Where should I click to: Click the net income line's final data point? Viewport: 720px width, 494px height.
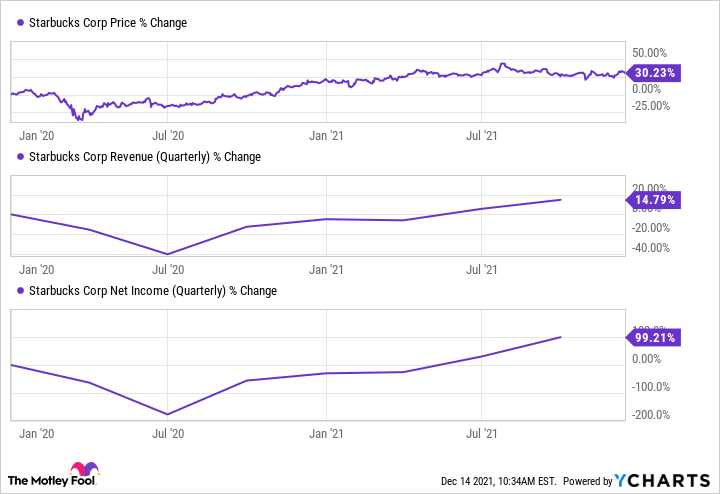tap(561, 337)
